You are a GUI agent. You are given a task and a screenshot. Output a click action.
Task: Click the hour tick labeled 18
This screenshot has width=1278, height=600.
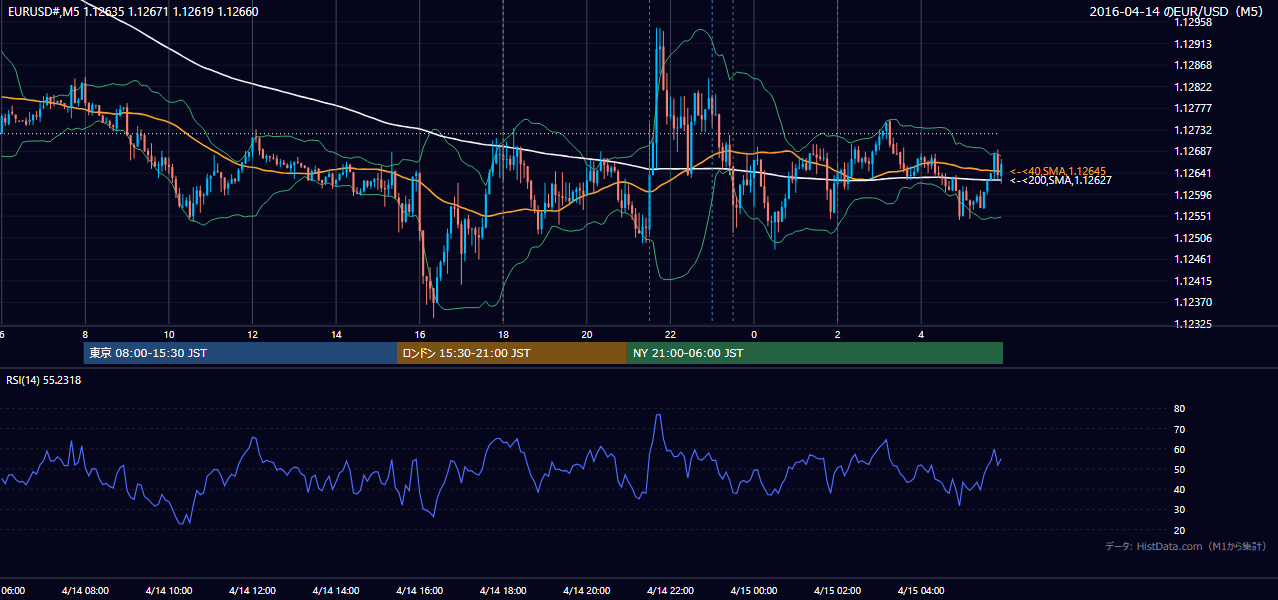point(503,334)
